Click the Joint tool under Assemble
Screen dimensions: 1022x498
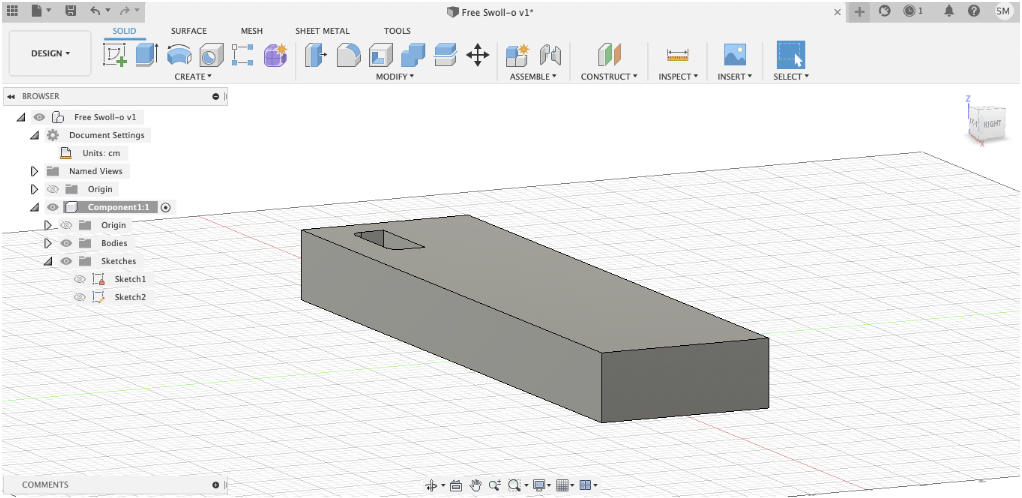coord(550,55)
